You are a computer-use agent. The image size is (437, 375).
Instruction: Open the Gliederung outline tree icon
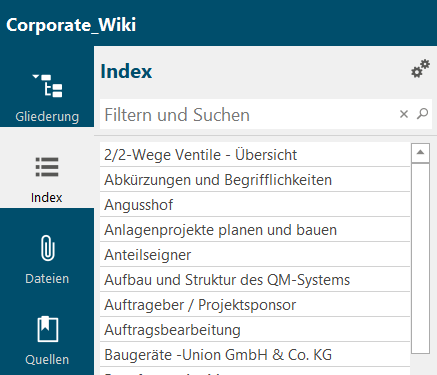click(47, 86)
